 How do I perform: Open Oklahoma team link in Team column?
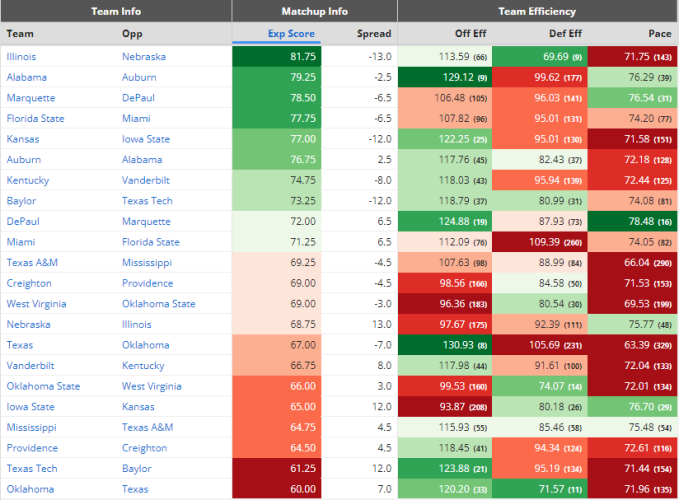[x=30, y=489]
